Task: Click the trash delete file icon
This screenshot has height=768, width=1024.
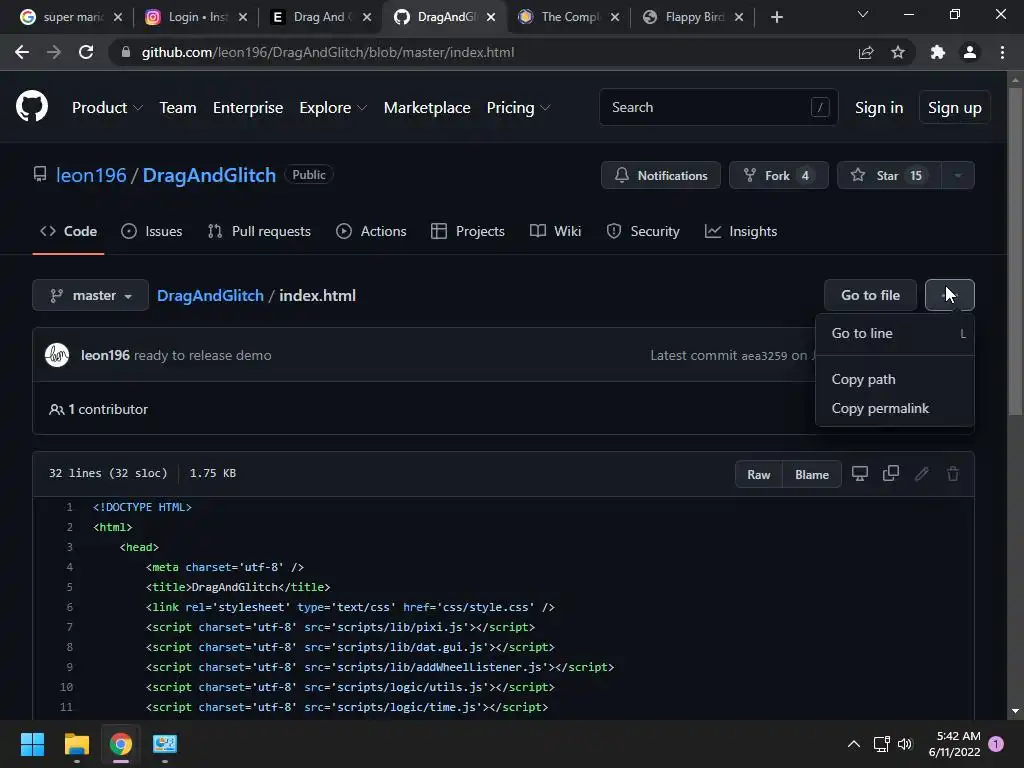Action: click(x=953, y=474)
